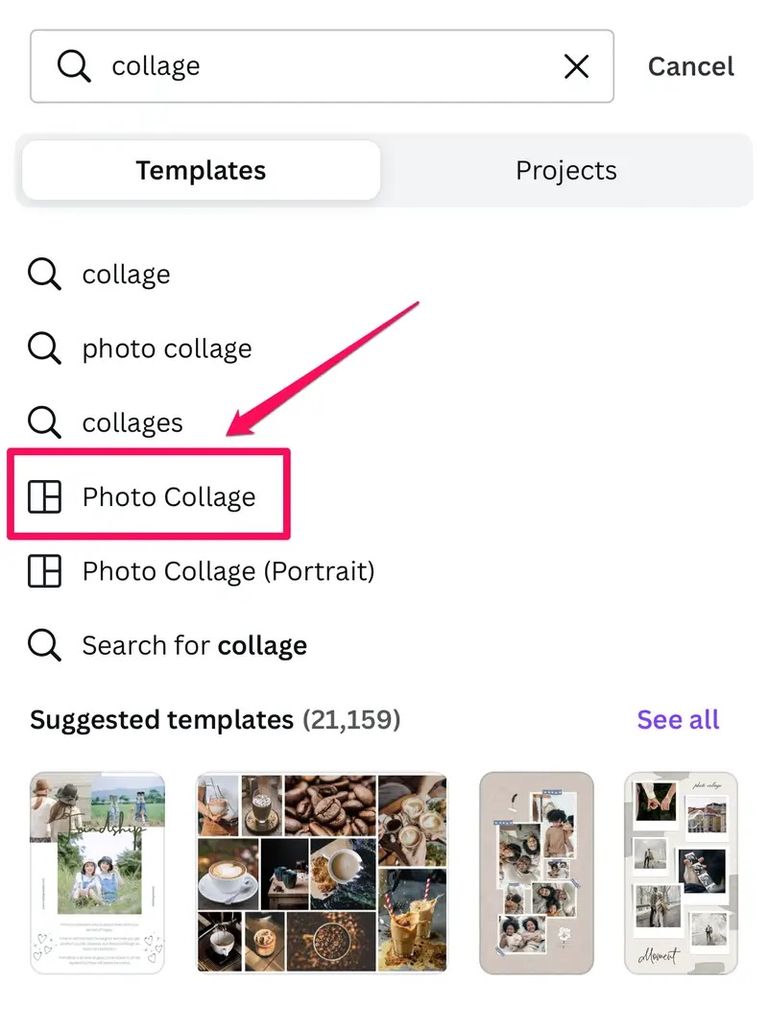Click the Photo Collage (Portrait) layout icon
The image size is (768, 1009).
pyautogui.click(x=44, y=571)
